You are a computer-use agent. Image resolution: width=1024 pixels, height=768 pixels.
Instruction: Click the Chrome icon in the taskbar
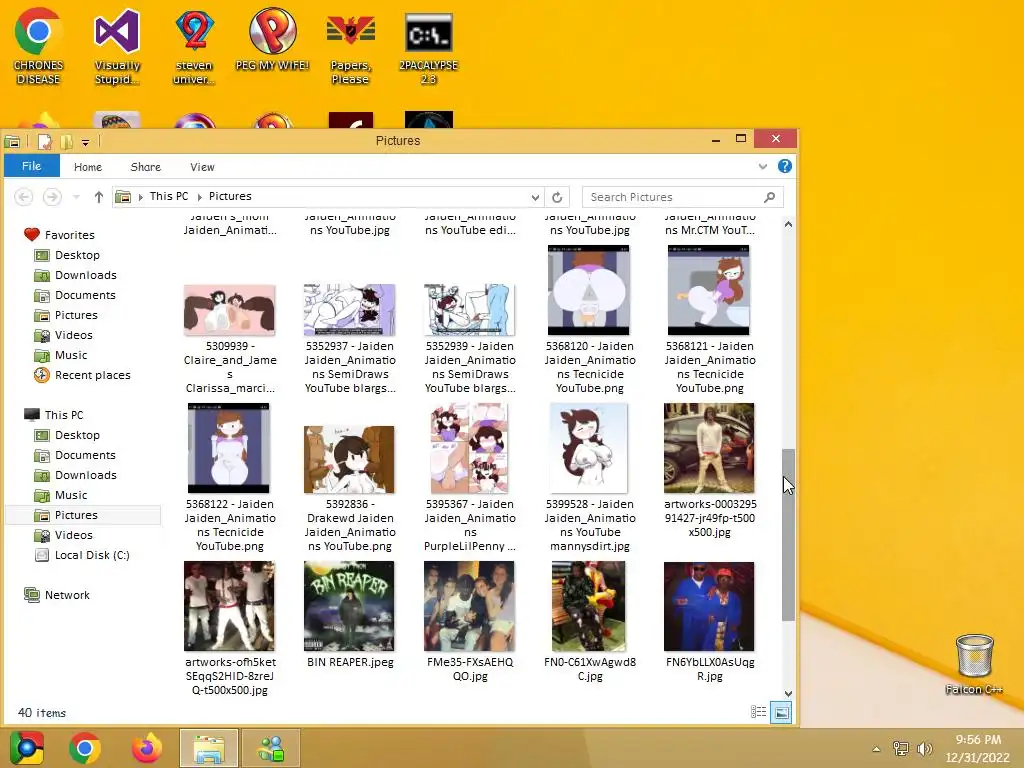85,748
